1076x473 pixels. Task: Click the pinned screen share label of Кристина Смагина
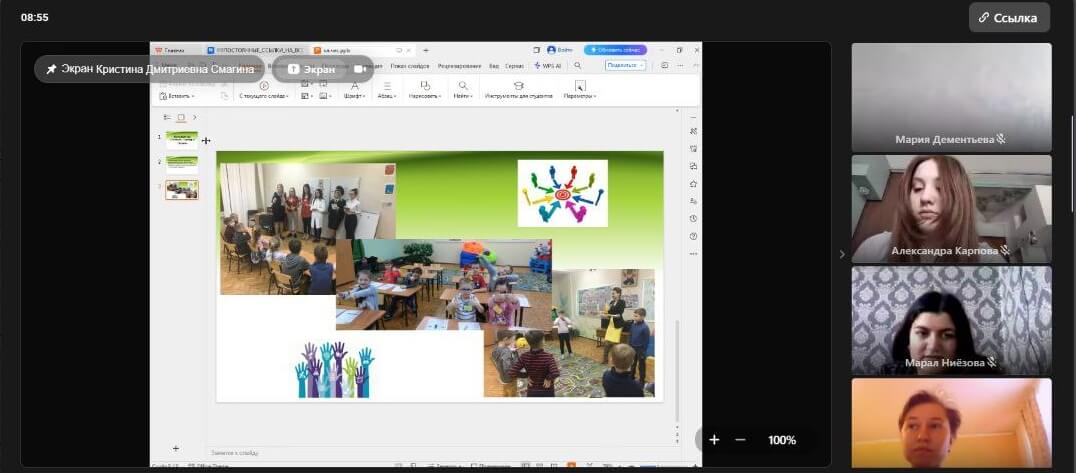(149, 69)
